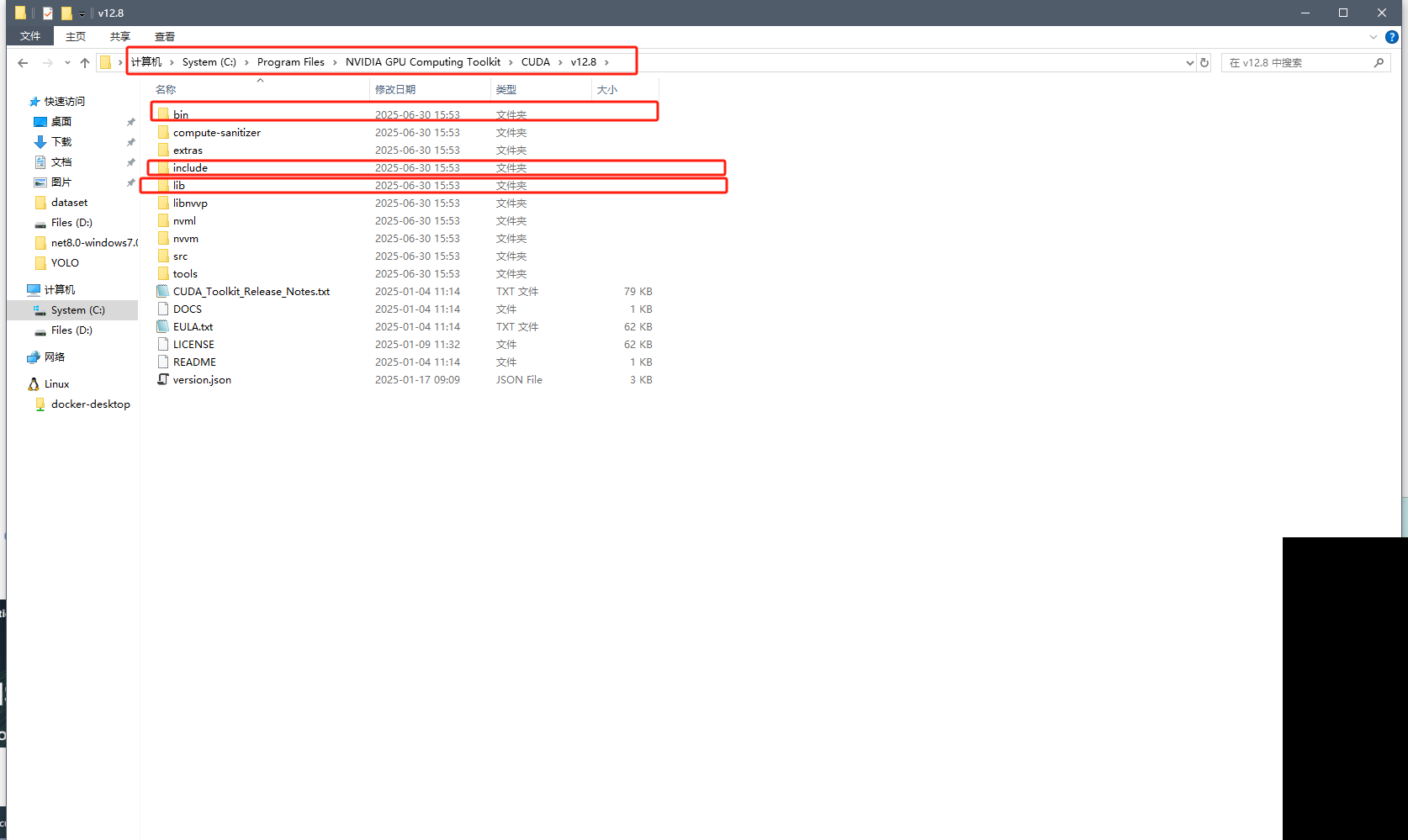The image size is (1408, 840).
Task: Go forward with the Forward arrow
Action: pyautogui.click(x=47, y=62)
